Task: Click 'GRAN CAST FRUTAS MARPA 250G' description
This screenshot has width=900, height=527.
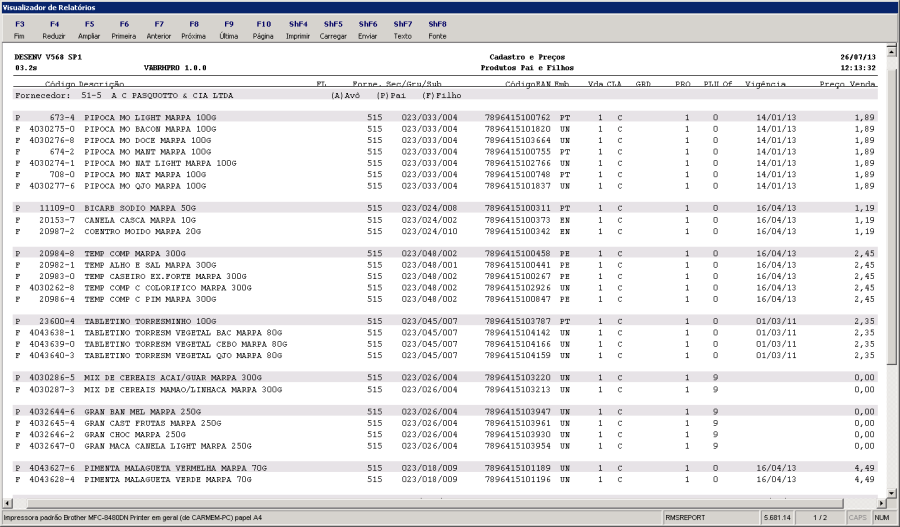Action: pyautogui.click(x=153, y=423)
